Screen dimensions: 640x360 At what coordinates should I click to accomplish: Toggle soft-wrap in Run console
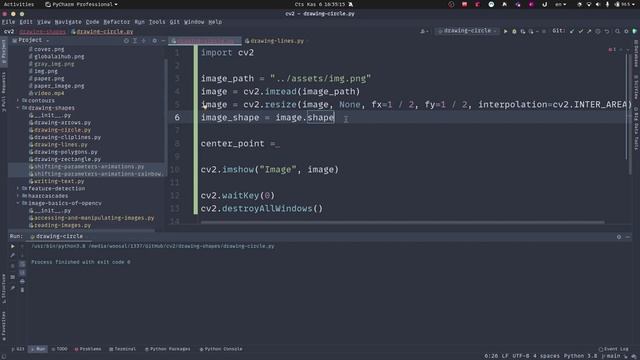(x=22, y=264)
